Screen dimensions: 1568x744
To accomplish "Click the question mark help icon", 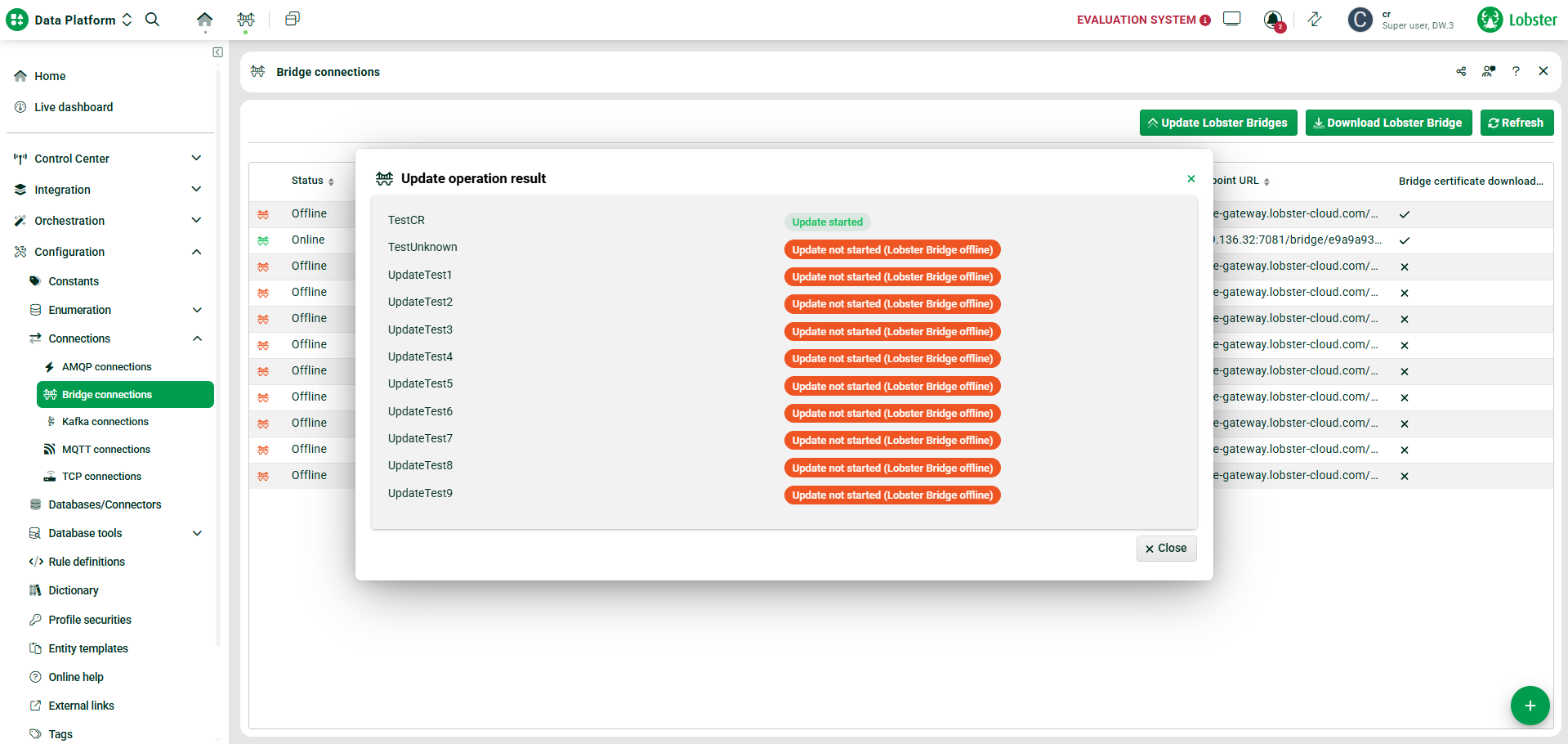I will [1516, 72].
